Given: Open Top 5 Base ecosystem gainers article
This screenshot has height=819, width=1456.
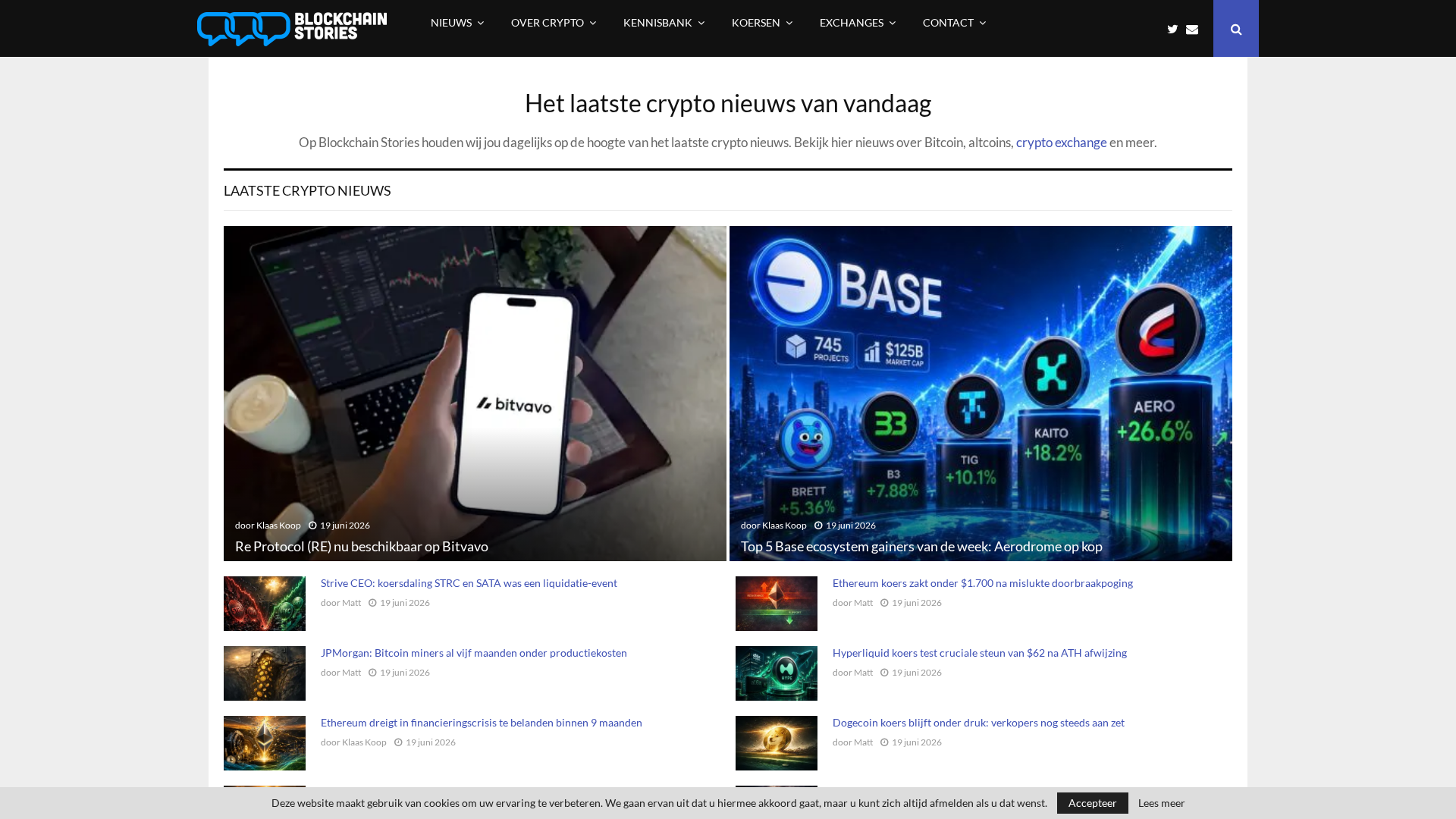Looking at the screenshot, I should tap(921, 546).
